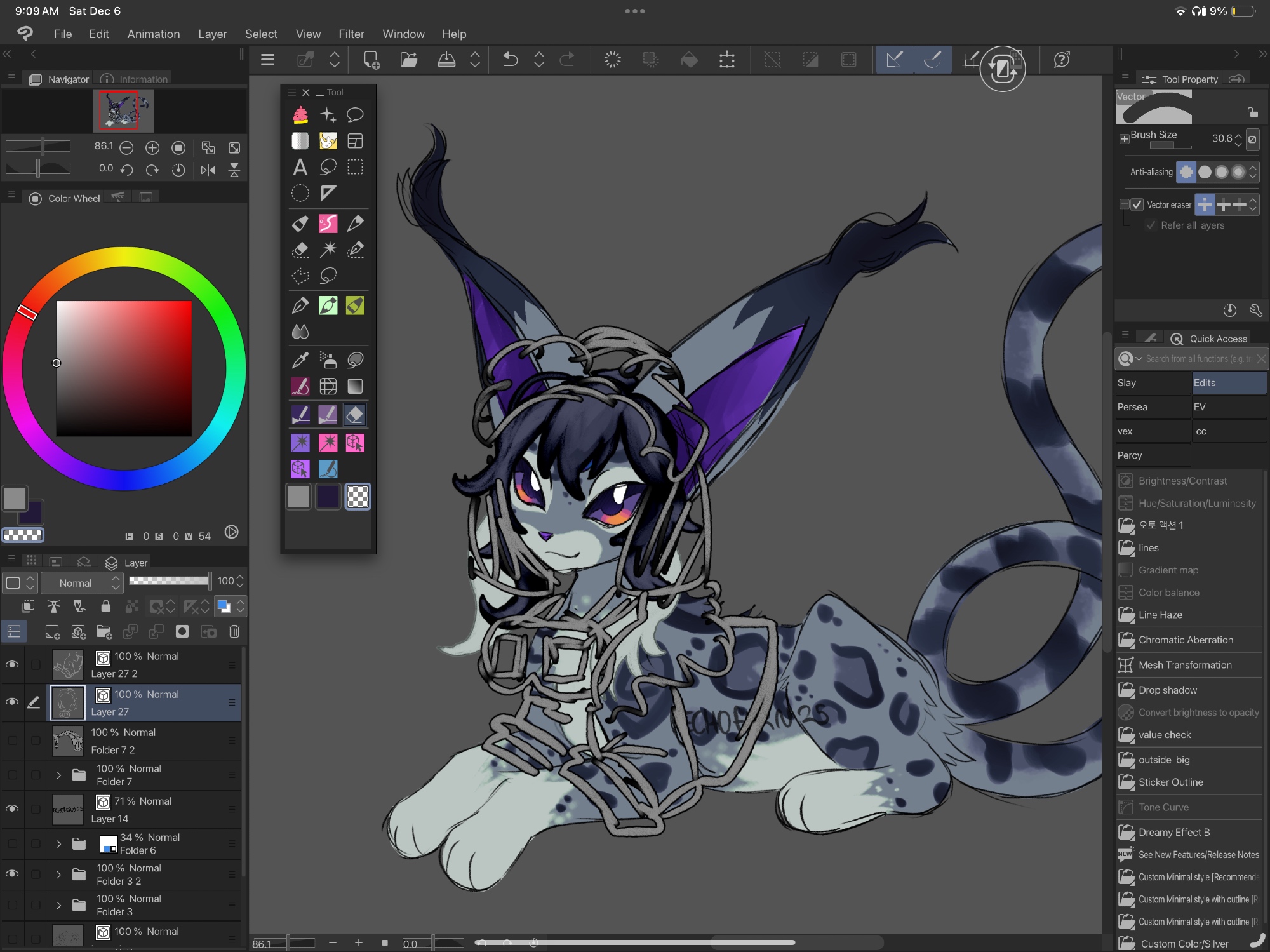
Task: Click the delete layer trash icon
Action: pyautogui.click(x=234, y=631)
